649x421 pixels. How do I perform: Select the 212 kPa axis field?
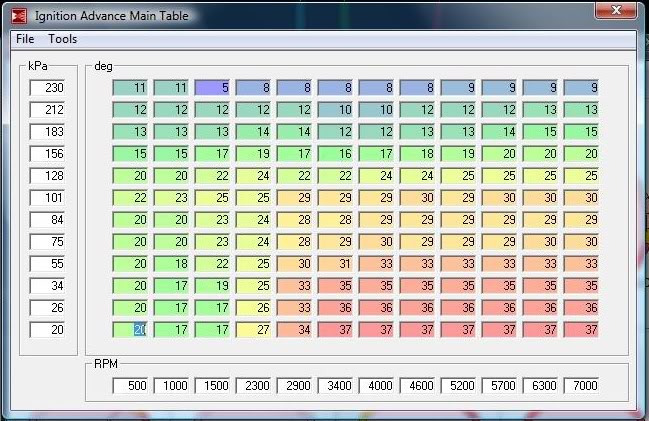47,110
